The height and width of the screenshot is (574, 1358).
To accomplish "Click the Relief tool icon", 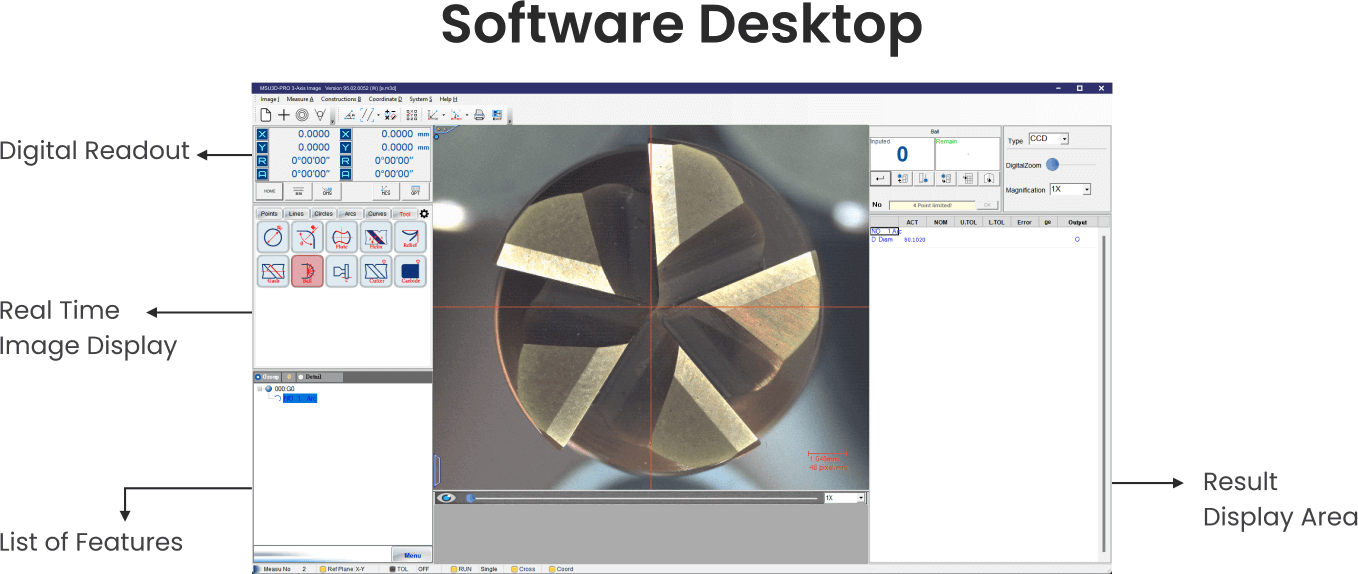I will coord(410,237).
